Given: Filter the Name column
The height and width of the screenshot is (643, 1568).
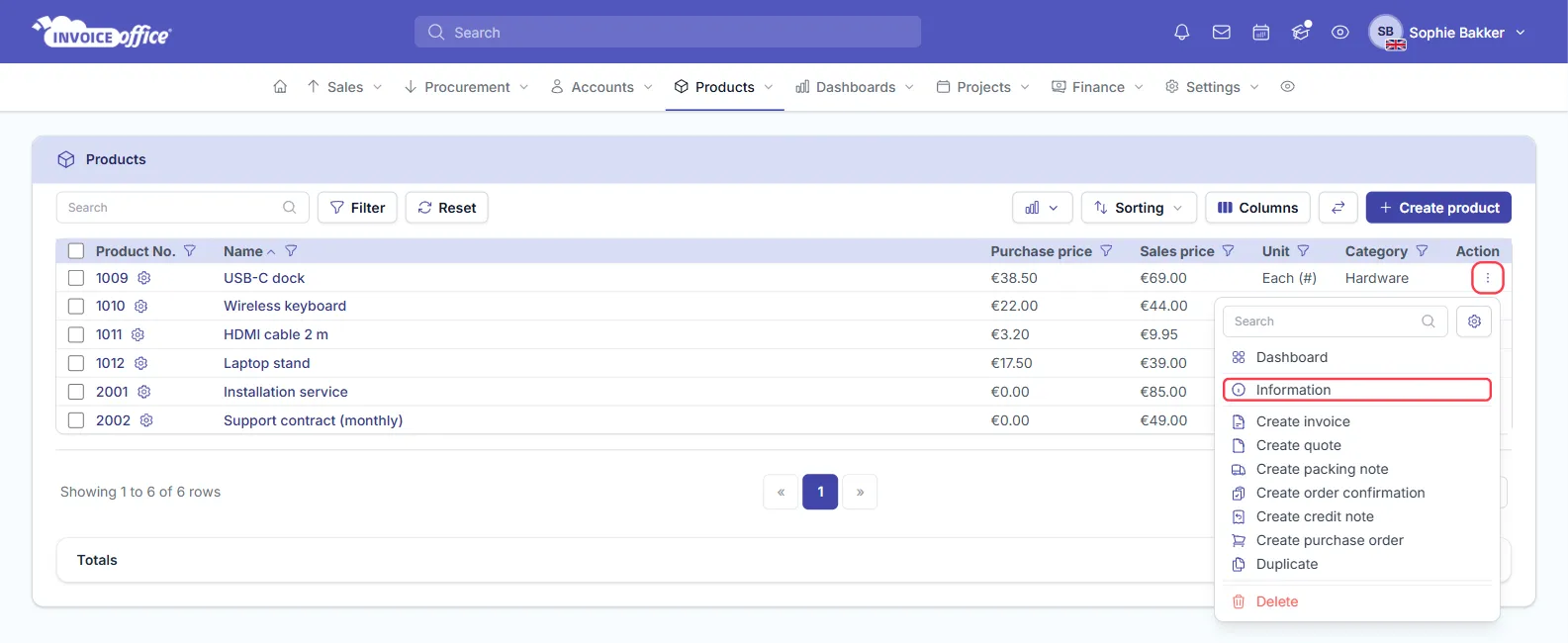Looking at the screenshot, I should click(x=291, y=251).
